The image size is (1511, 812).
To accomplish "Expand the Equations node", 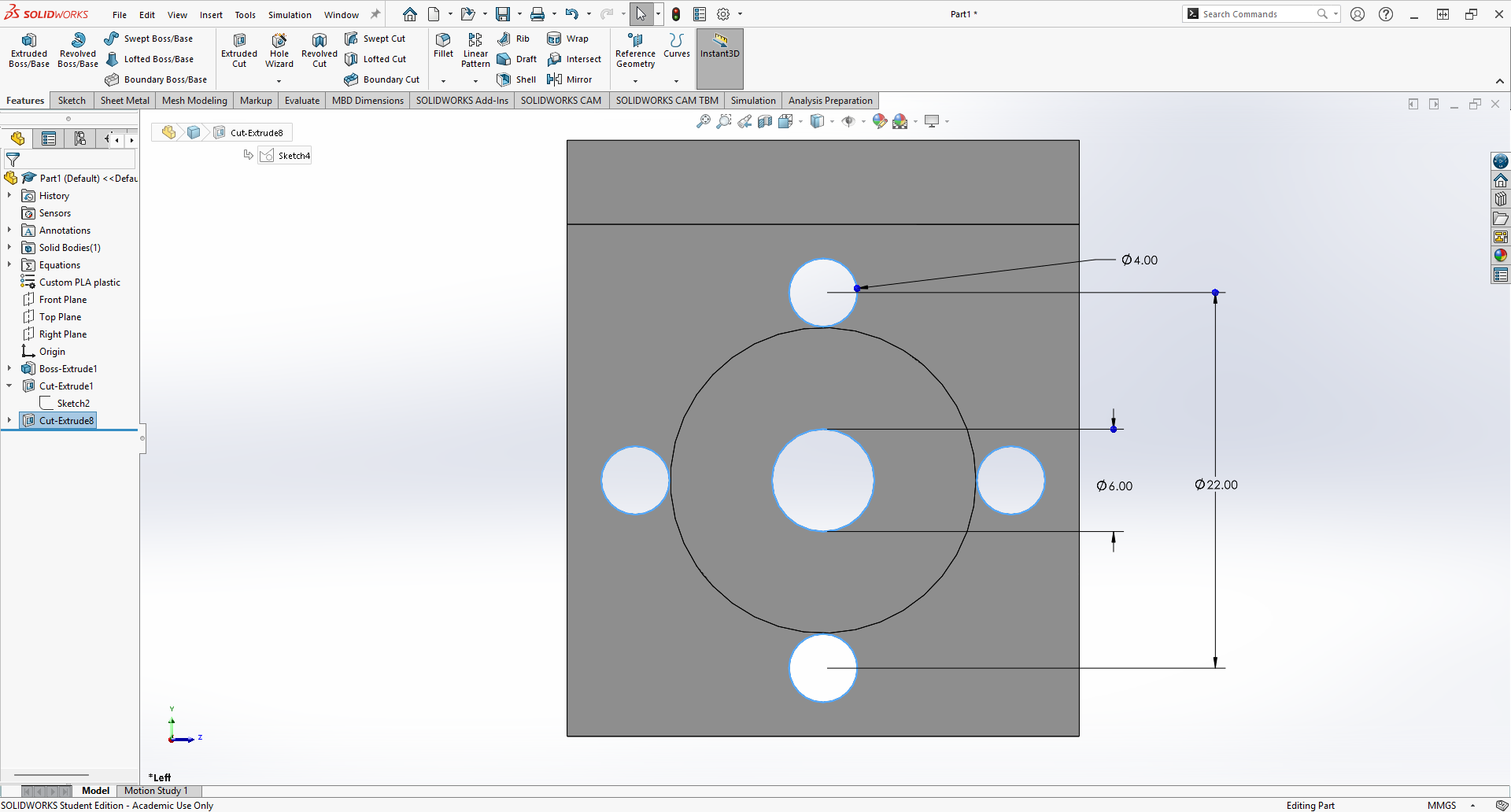I will tap(9, 264).
